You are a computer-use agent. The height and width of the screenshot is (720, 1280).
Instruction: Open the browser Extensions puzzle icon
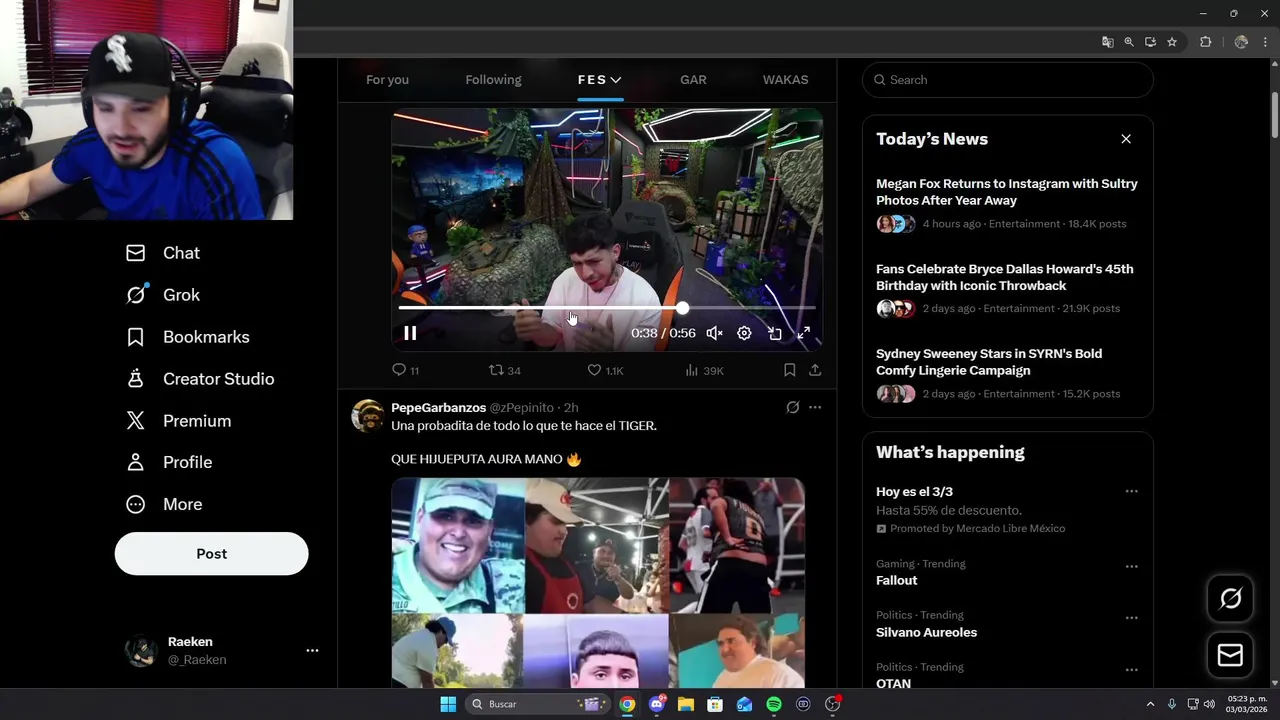[1205, 42]
